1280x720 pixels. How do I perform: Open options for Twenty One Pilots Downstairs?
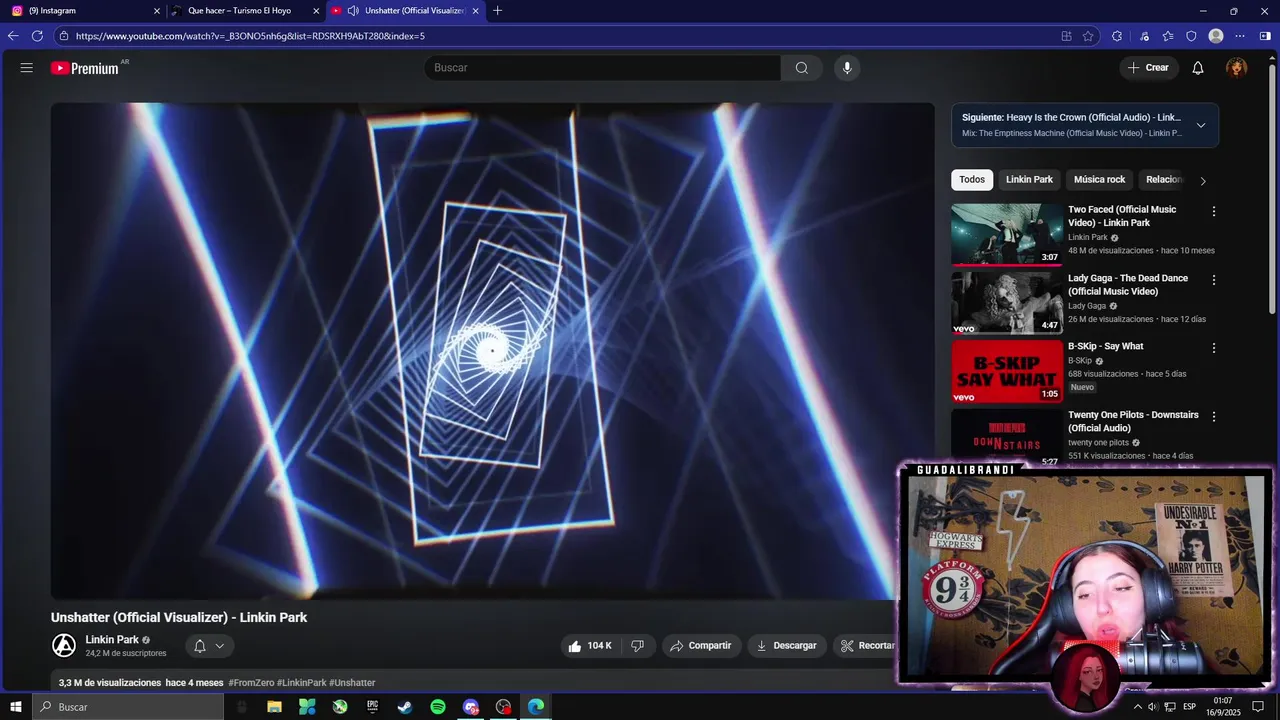tap(1214, 416)
